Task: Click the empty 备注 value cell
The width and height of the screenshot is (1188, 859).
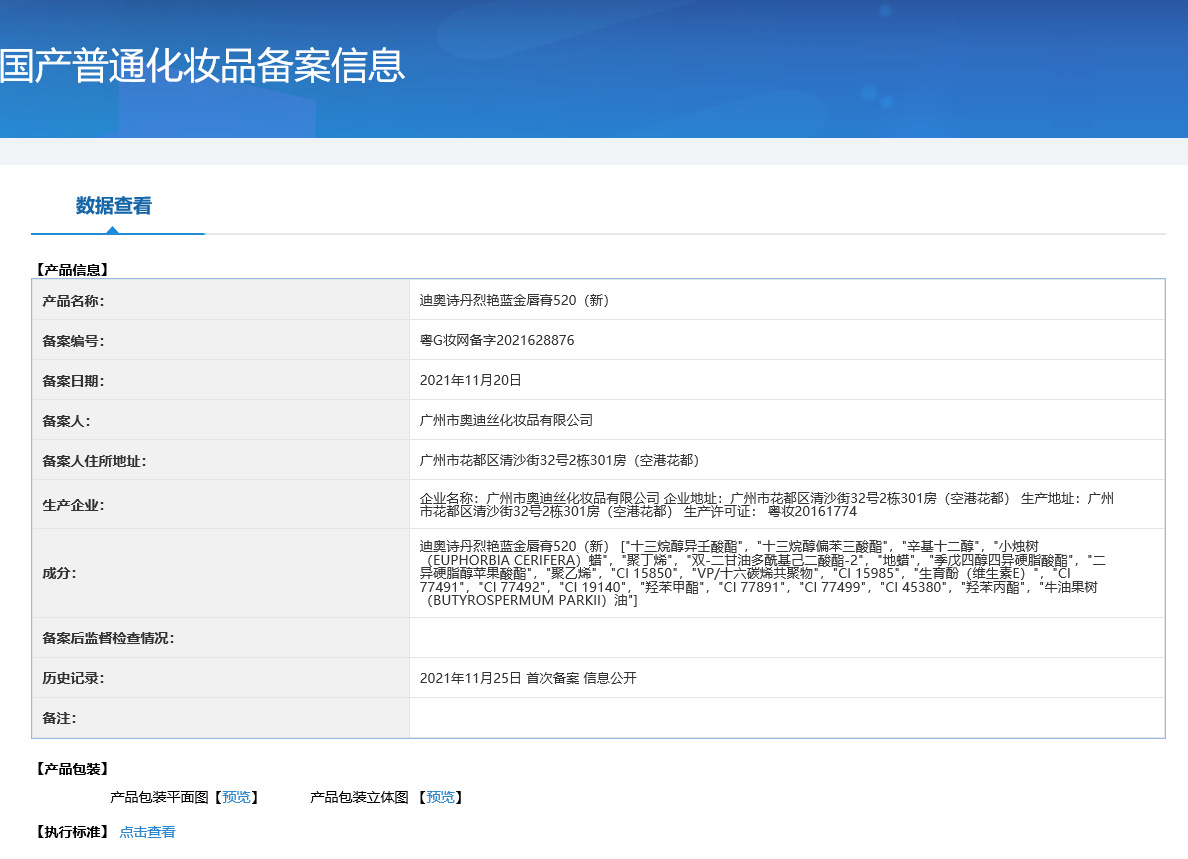Action: coord(787,718)
